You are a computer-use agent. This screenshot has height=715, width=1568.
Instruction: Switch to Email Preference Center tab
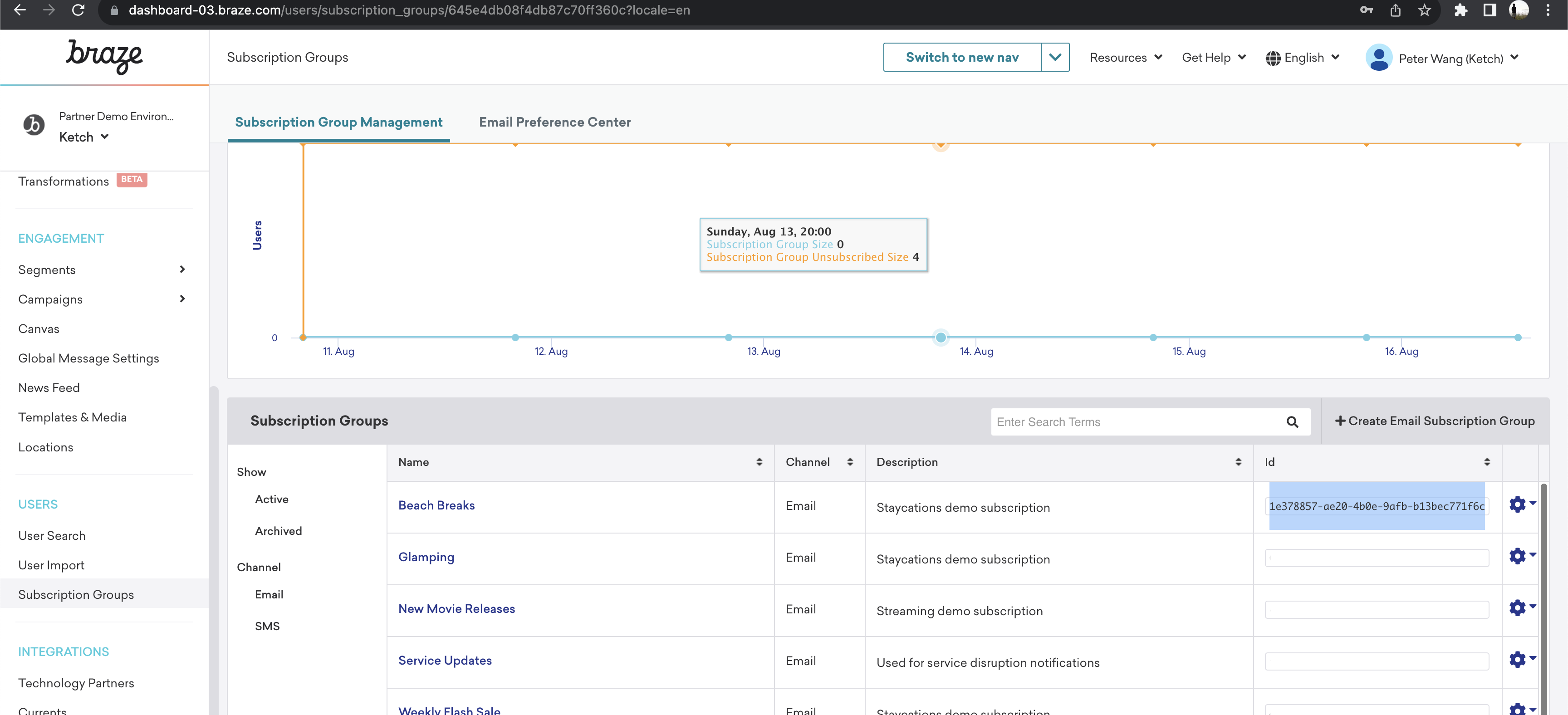coord(555,122)
